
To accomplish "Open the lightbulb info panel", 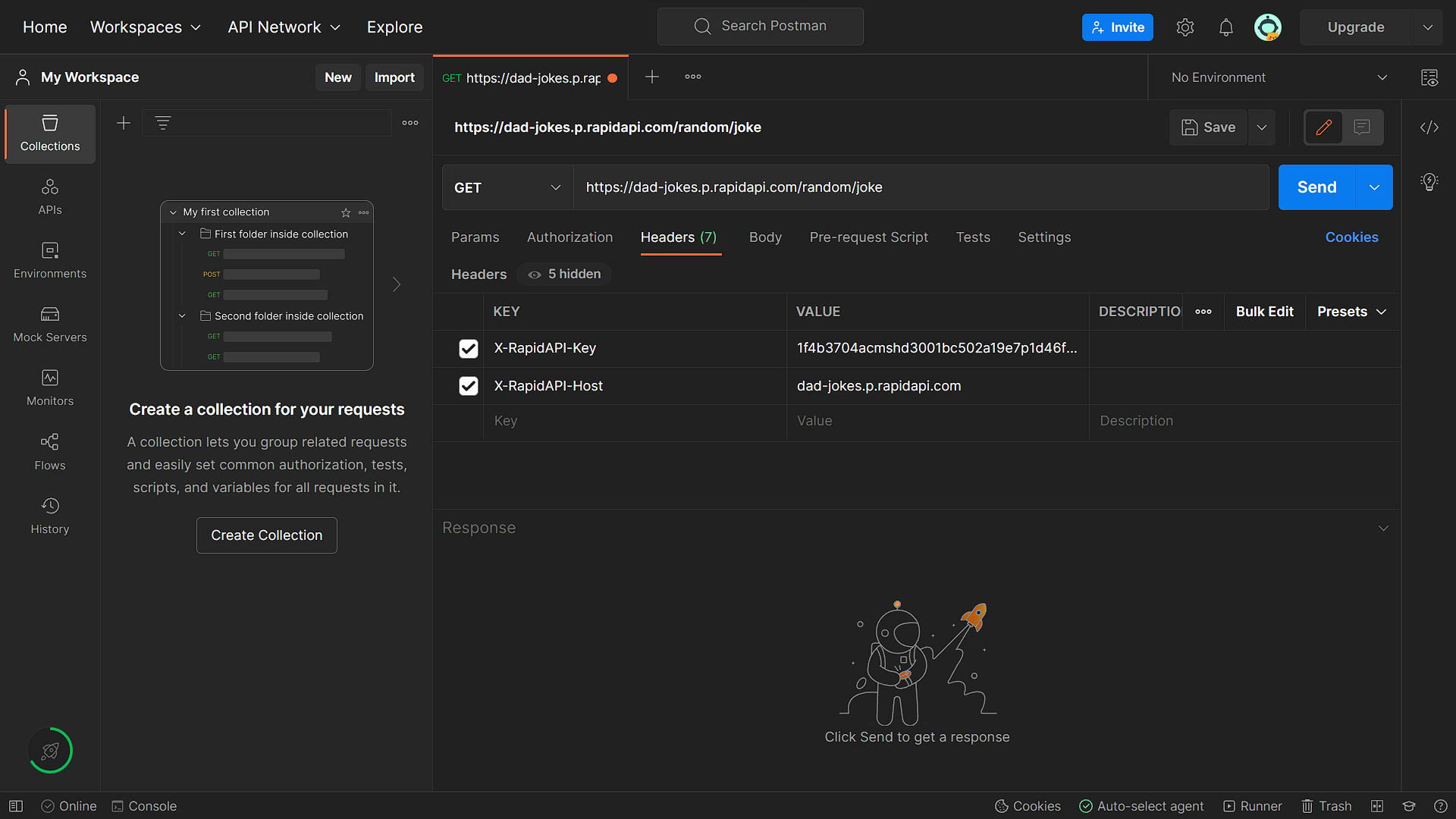I will click(1429, 182).
